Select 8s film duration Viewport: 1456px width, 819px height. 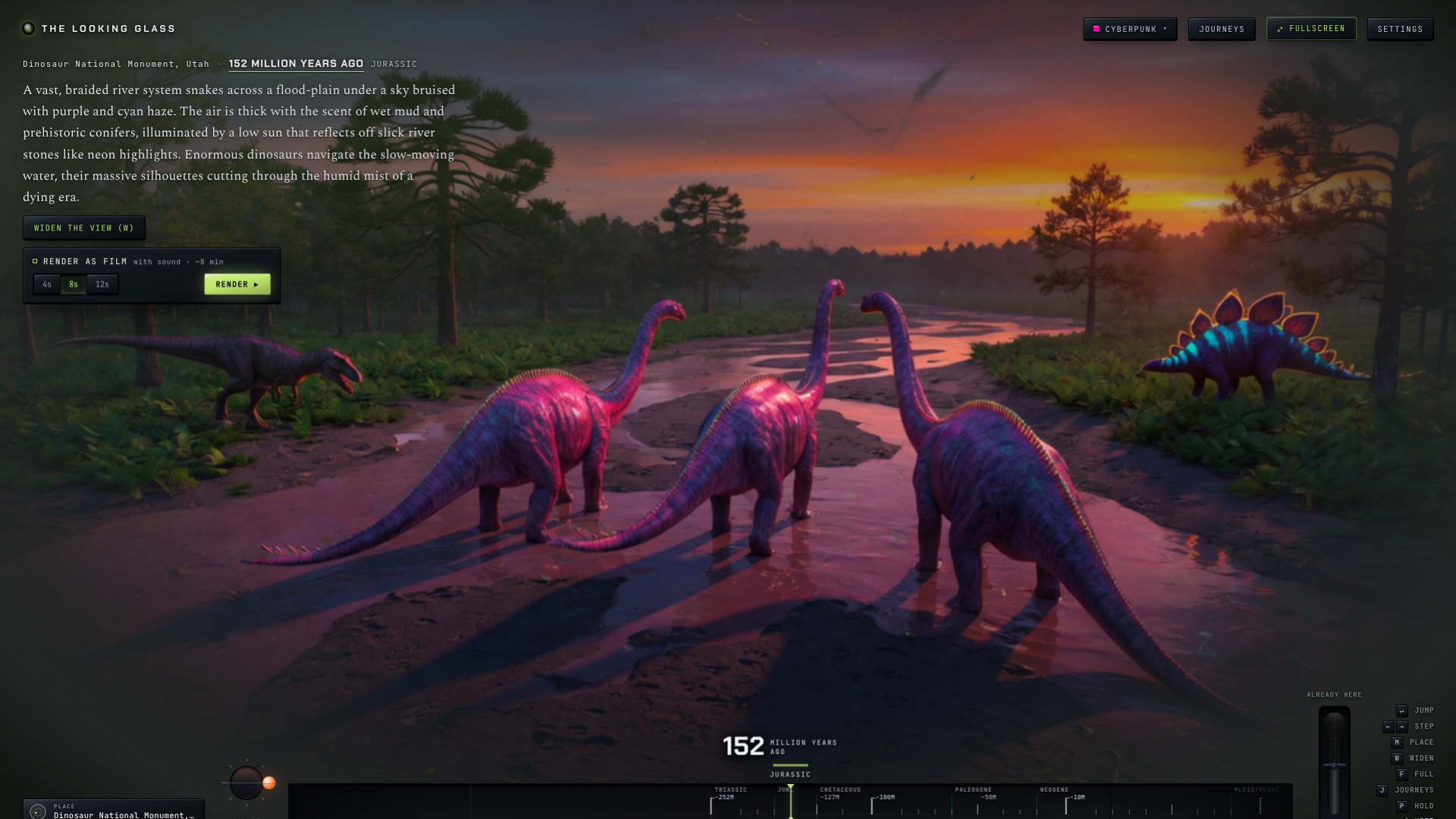coord(74,284)
